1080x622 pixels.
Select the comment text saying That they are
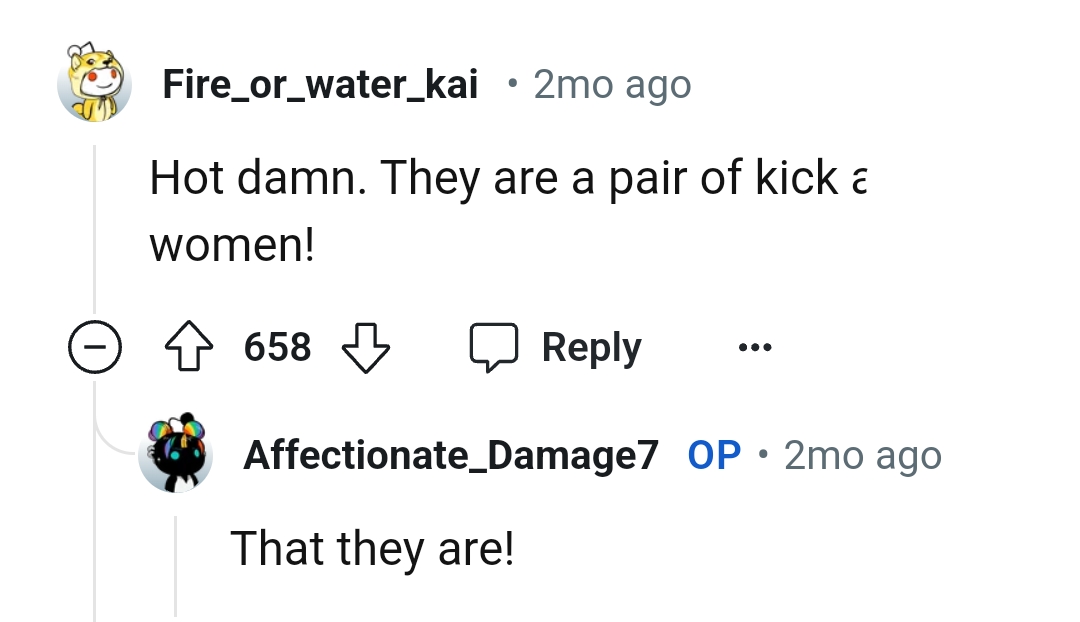click(x=372, y=548)
